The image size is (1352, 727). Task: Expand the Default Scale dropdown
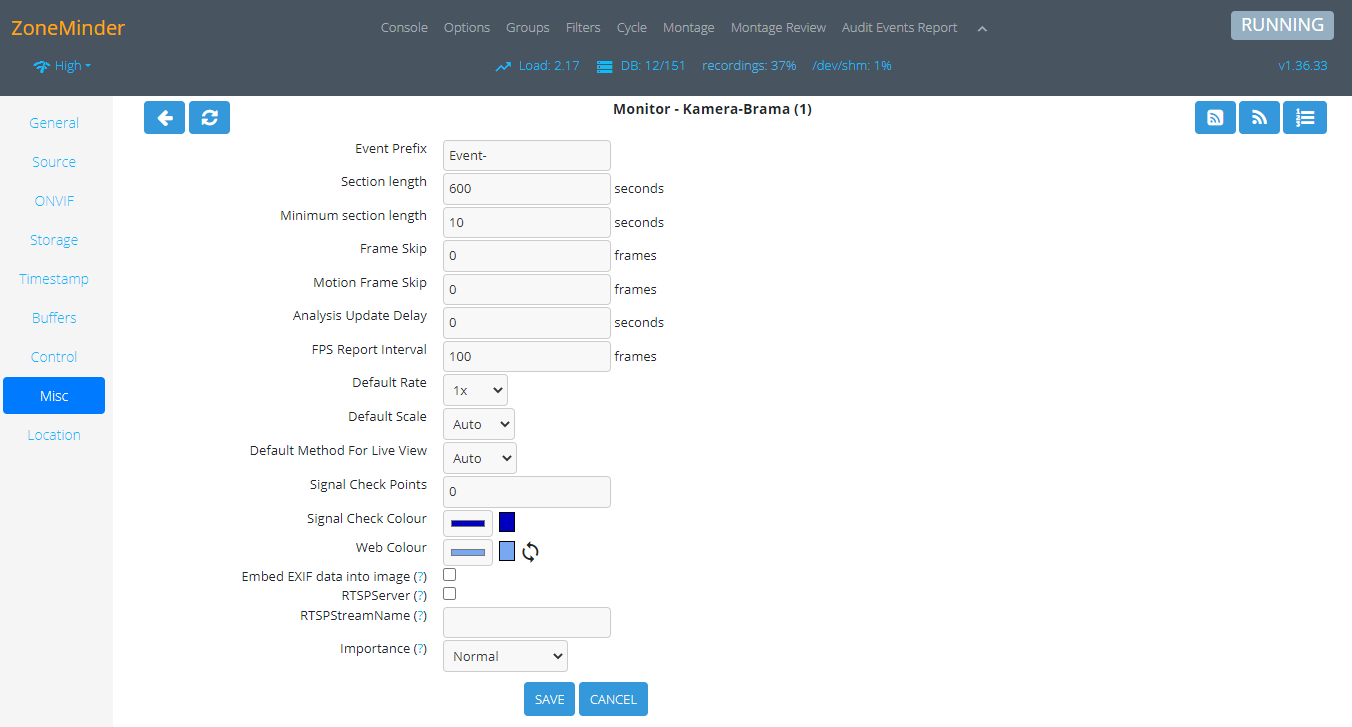coord(478,424)
